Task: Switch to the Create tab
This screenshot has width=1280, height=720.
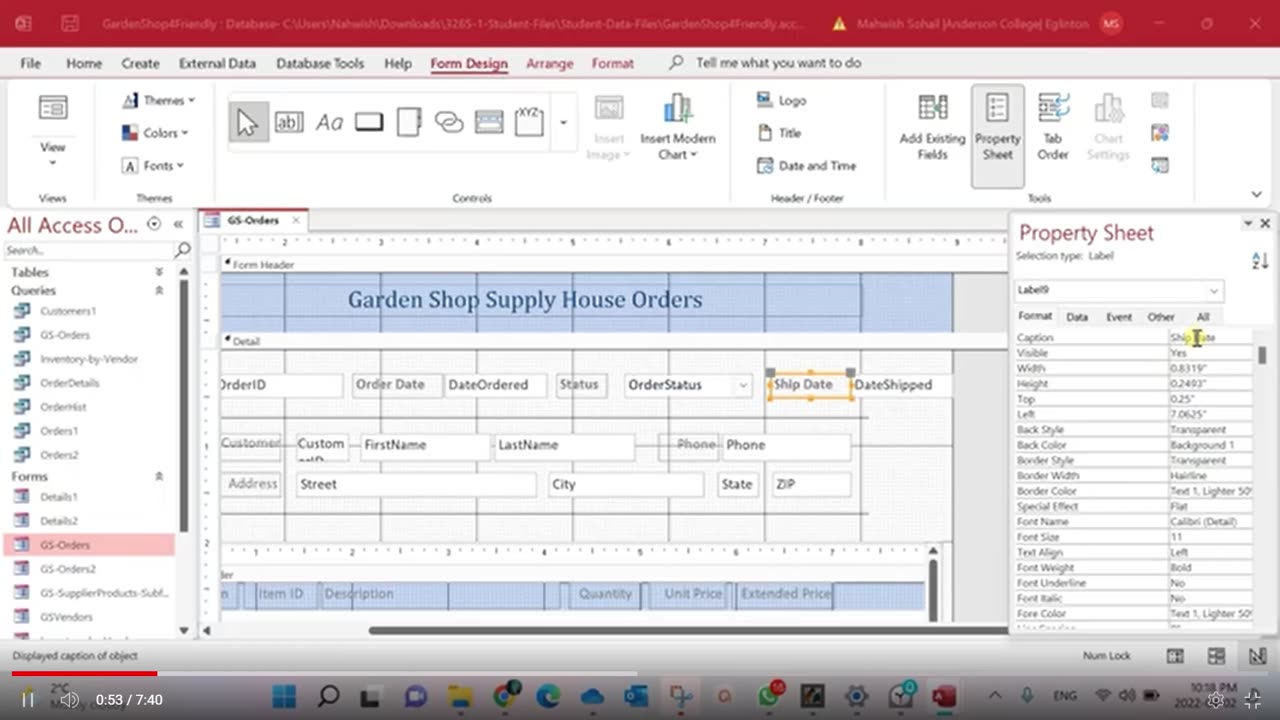Action: (140, 63)
